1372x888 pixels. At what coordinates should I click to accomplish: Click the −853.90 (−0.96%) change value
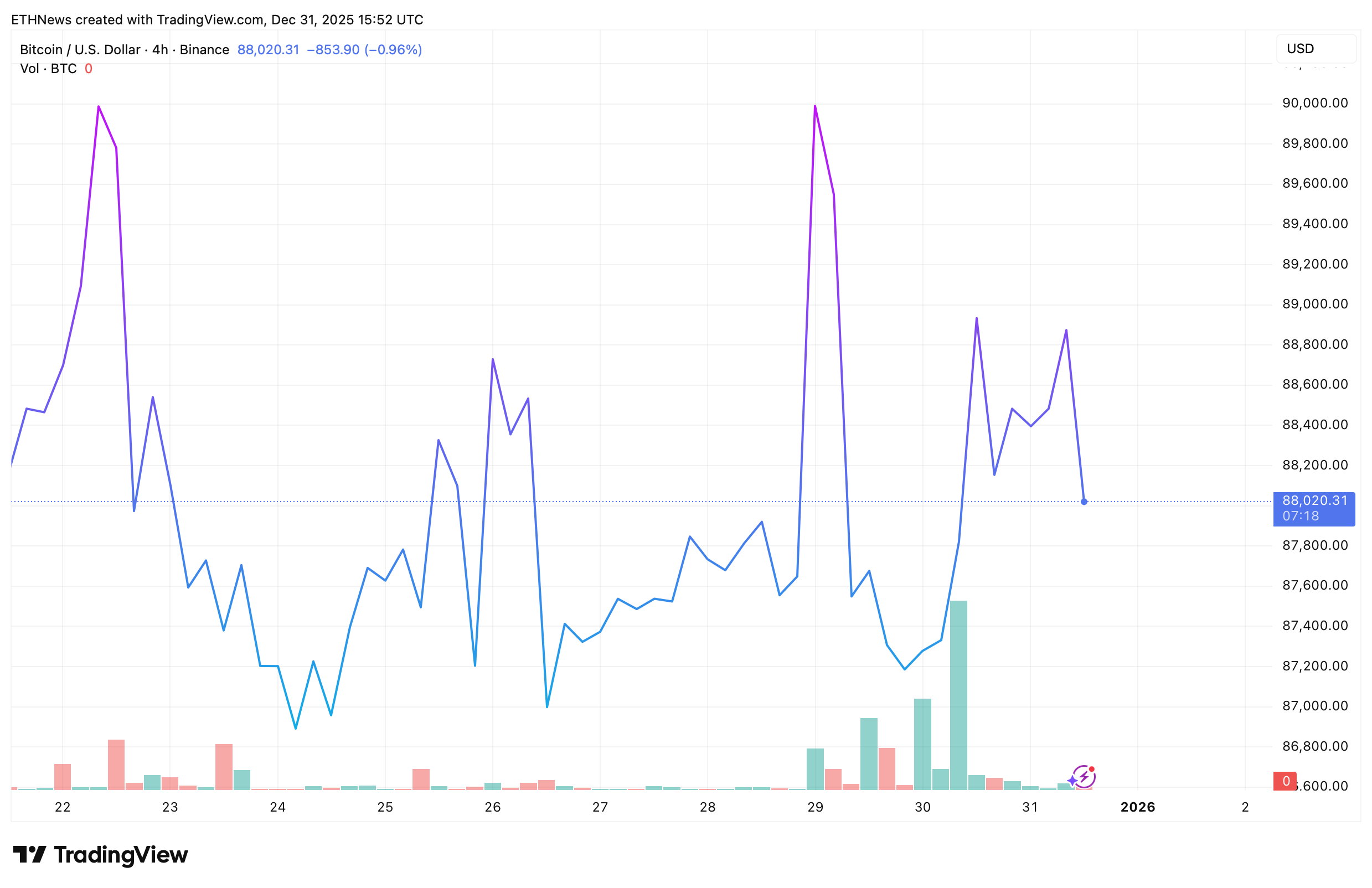pyautogui.click(x=364, y=50)
